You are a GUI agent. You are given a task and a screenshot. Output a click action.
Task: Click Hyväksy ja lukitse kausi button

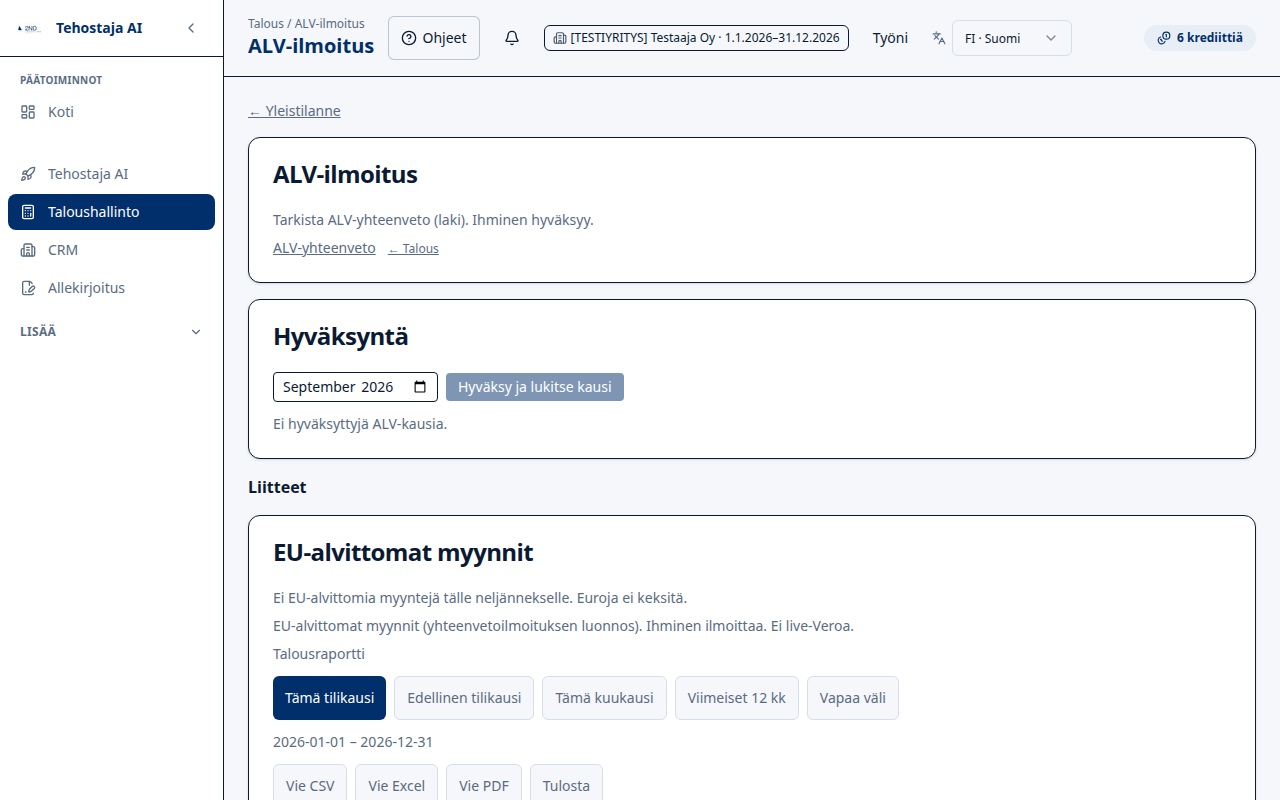pos(535,387)
